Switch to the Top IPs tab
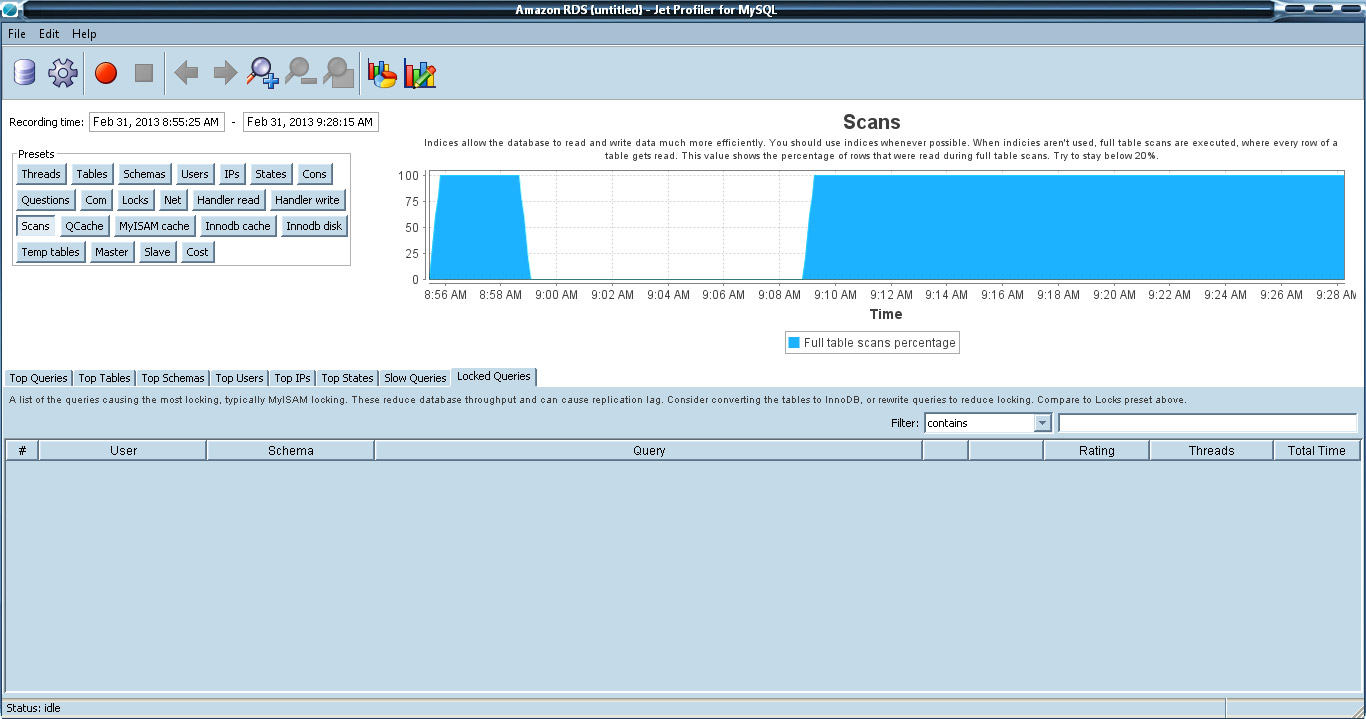The width and height of the screenshot is (1366, 719). [292, 378]
